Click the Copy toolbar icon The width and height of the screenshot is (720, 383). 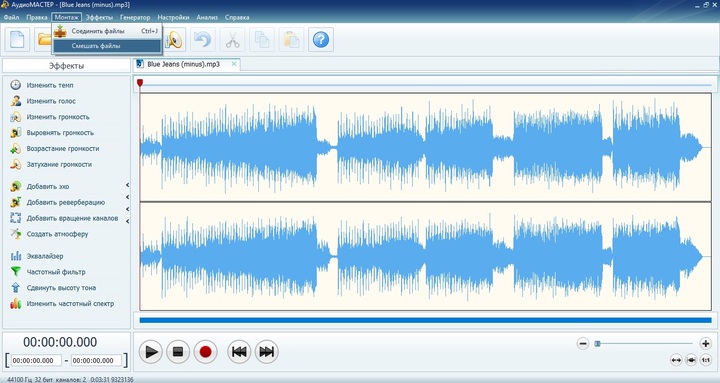point(262,40)
